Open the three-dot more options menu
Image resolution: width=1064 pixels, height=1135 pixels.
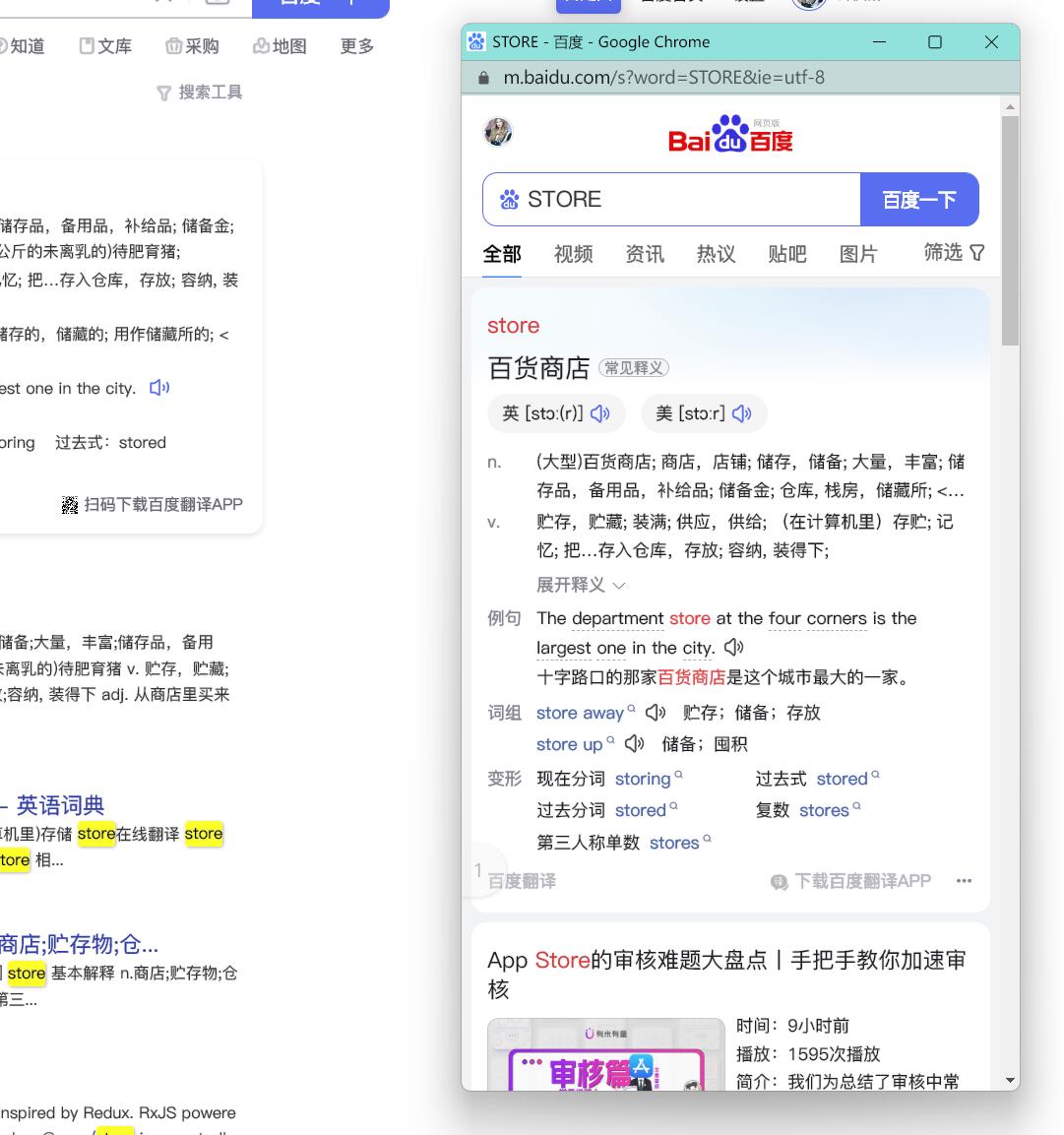pos(964,881)
